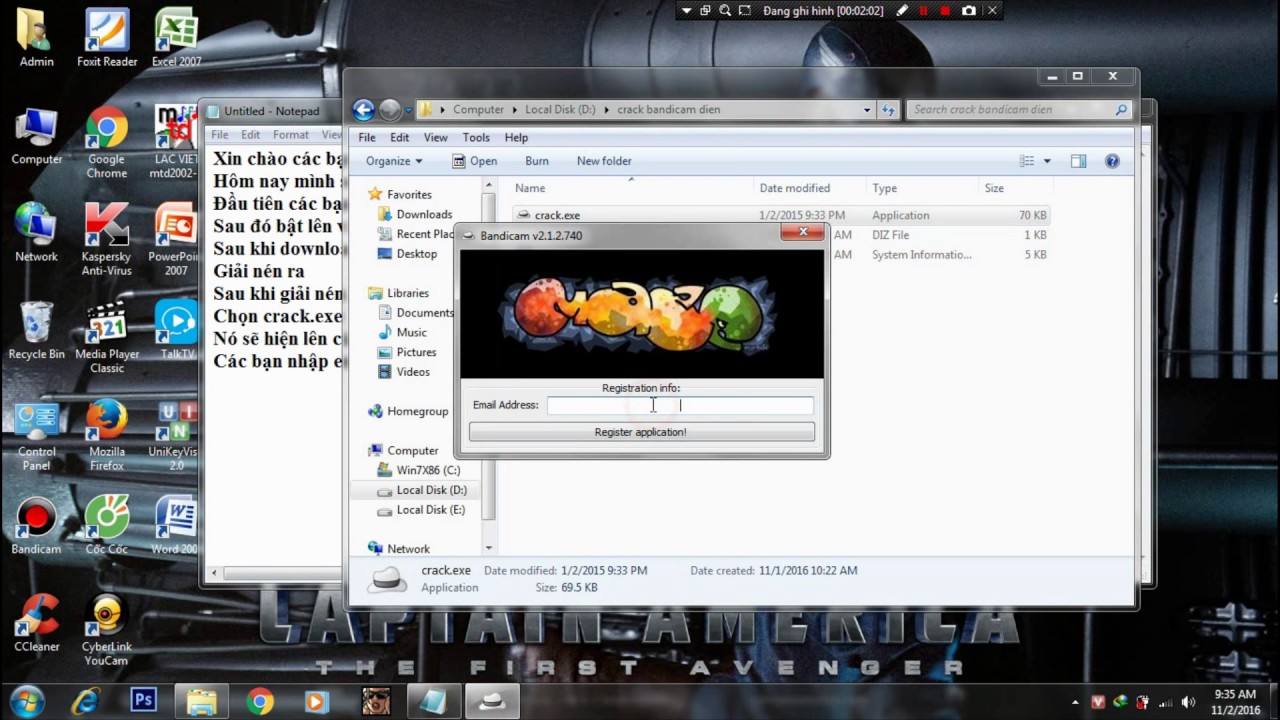Open the CCleaner desktop icon
This screenshot has width=1280, height=720.
(37, 624)
